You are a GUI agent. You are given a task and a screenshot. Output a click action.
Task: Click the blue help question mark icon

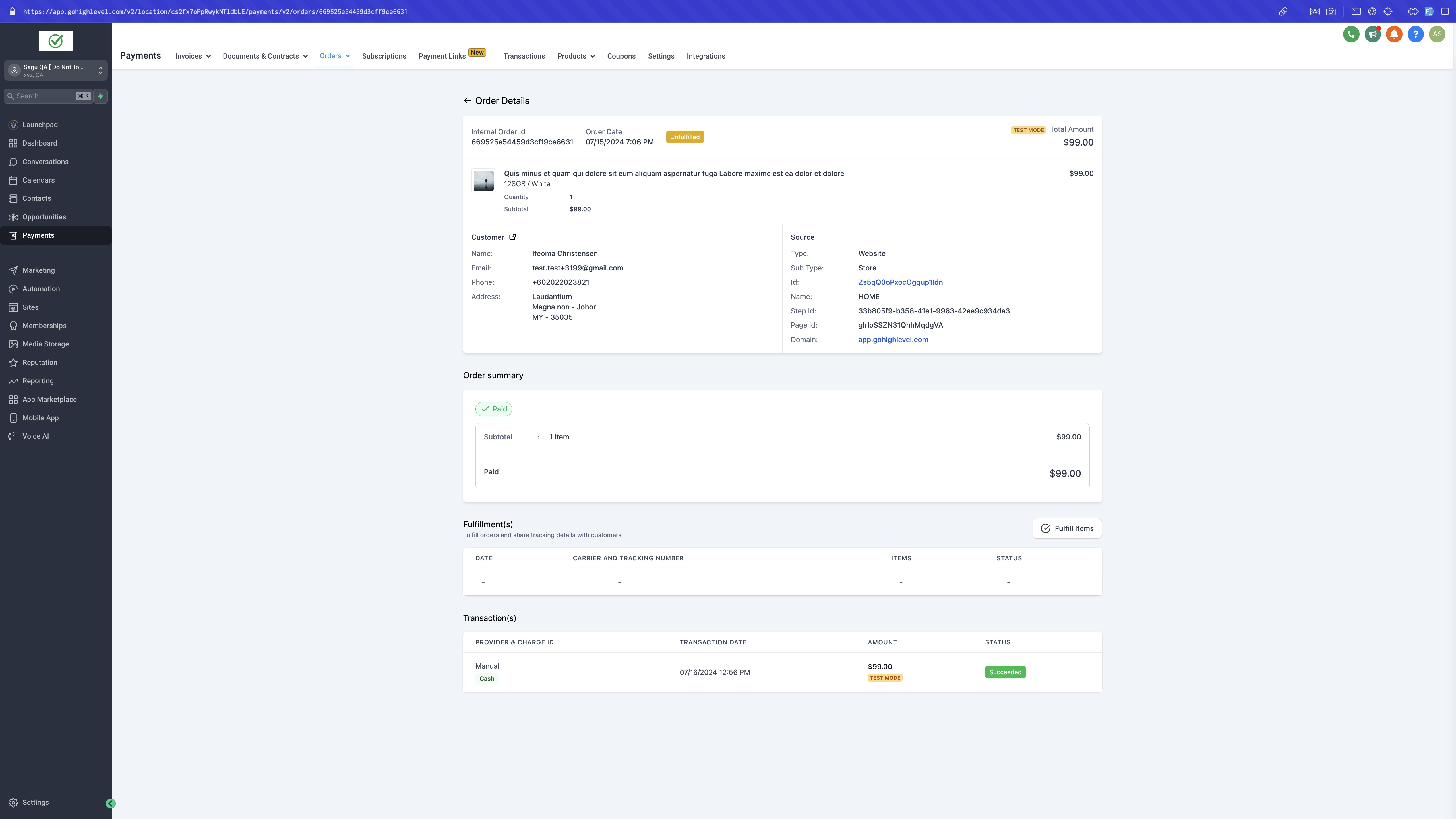[1415, 34]
